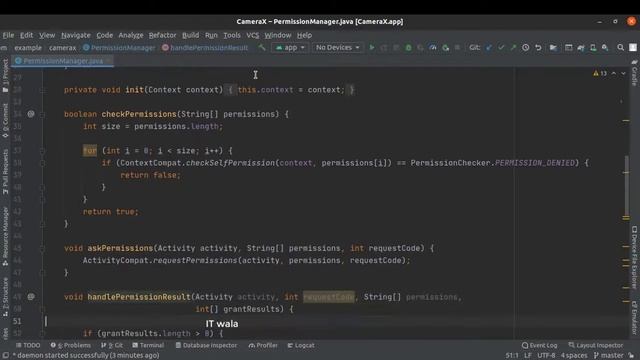Open the Gradle panel on right edge
Image resolution: width=640 pixels, height=360 pixels.
coord(634,73)
